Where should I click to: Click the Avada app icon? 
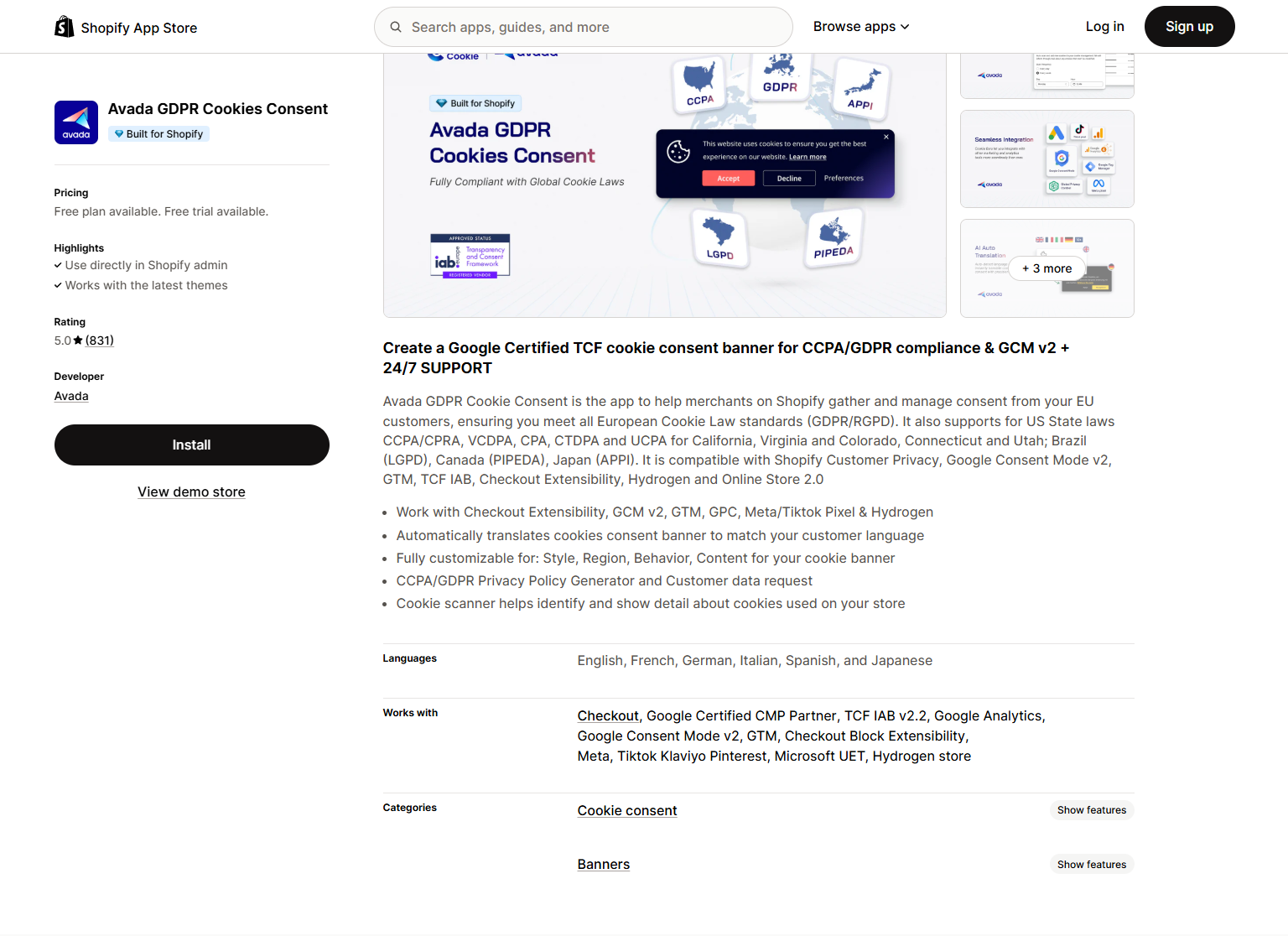click(x=76, y=122)
